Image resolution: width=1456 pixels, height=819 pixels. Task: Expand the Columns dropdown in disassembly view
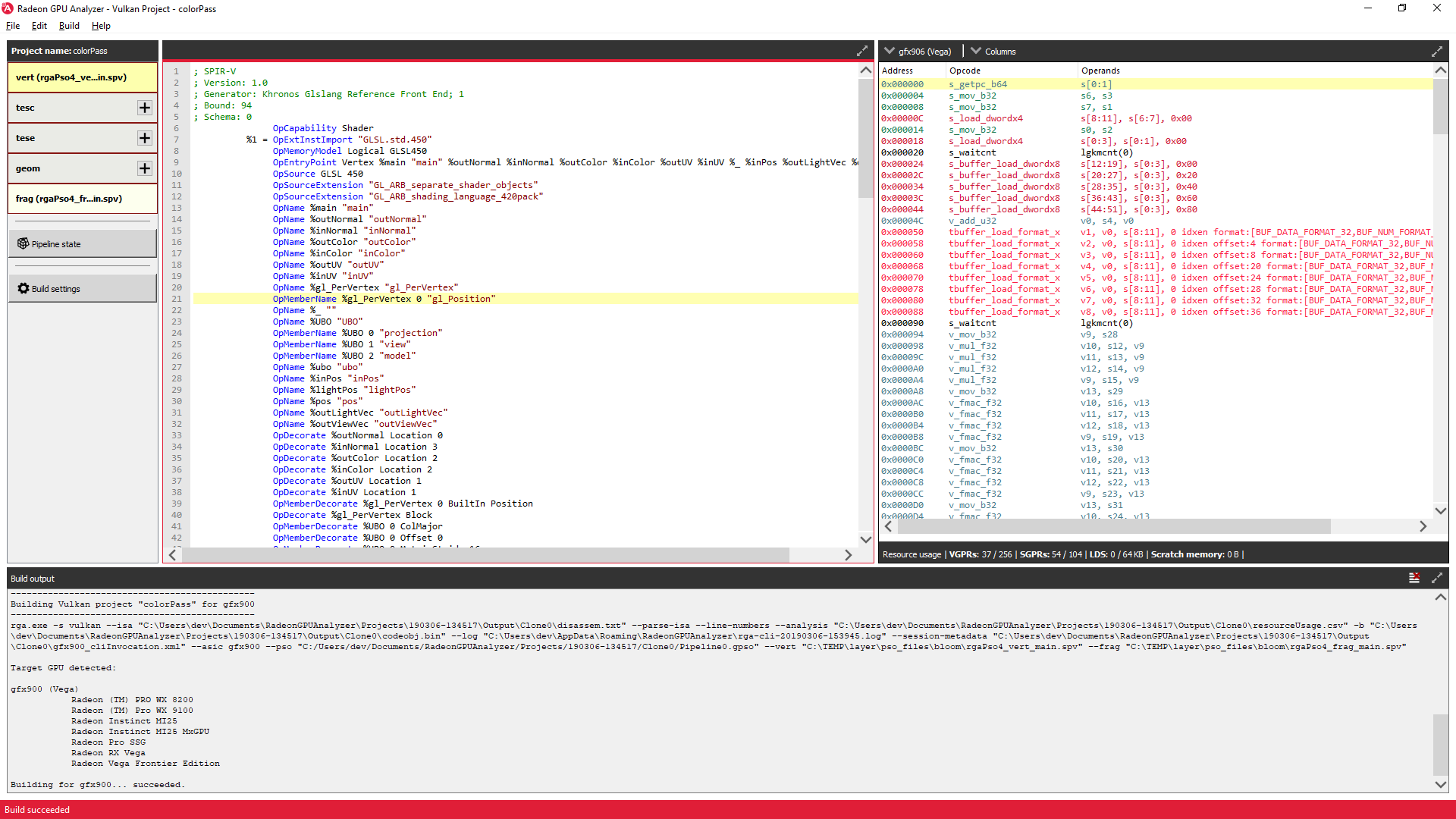pyautogui.click(x=993, y=52)
